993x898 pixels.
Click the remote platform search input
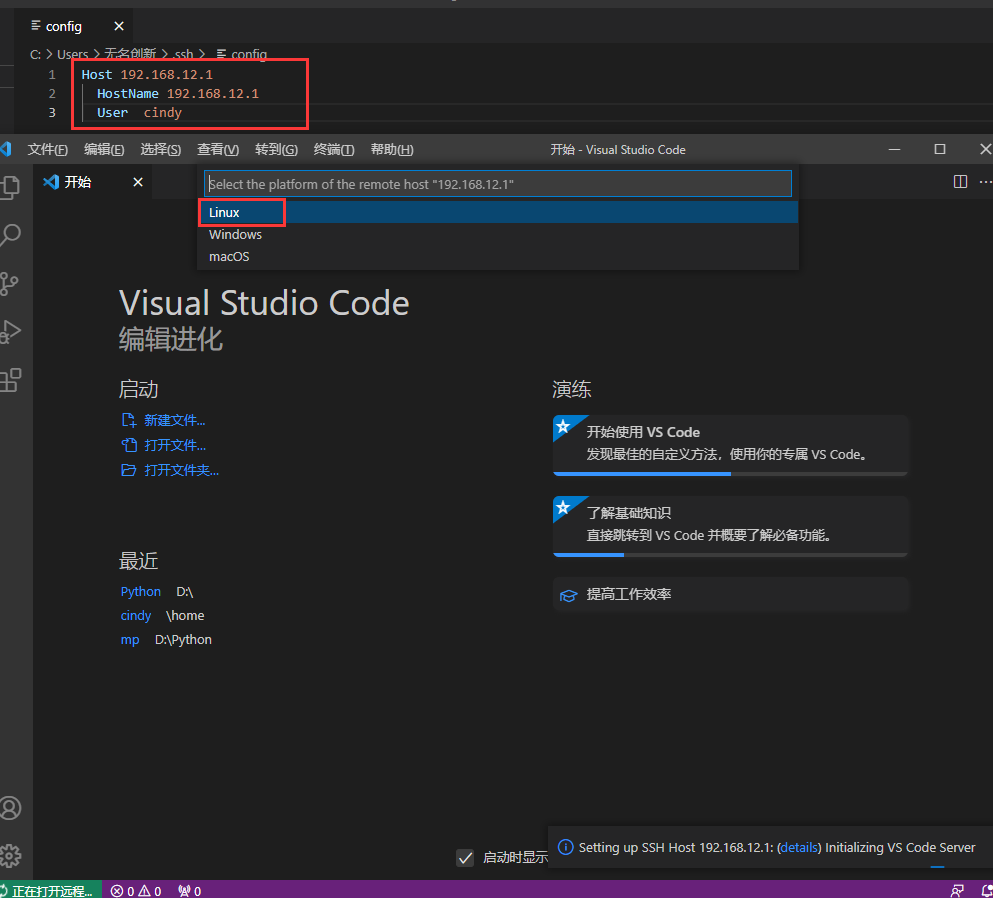pyautogui.click(x=497, y=184)
